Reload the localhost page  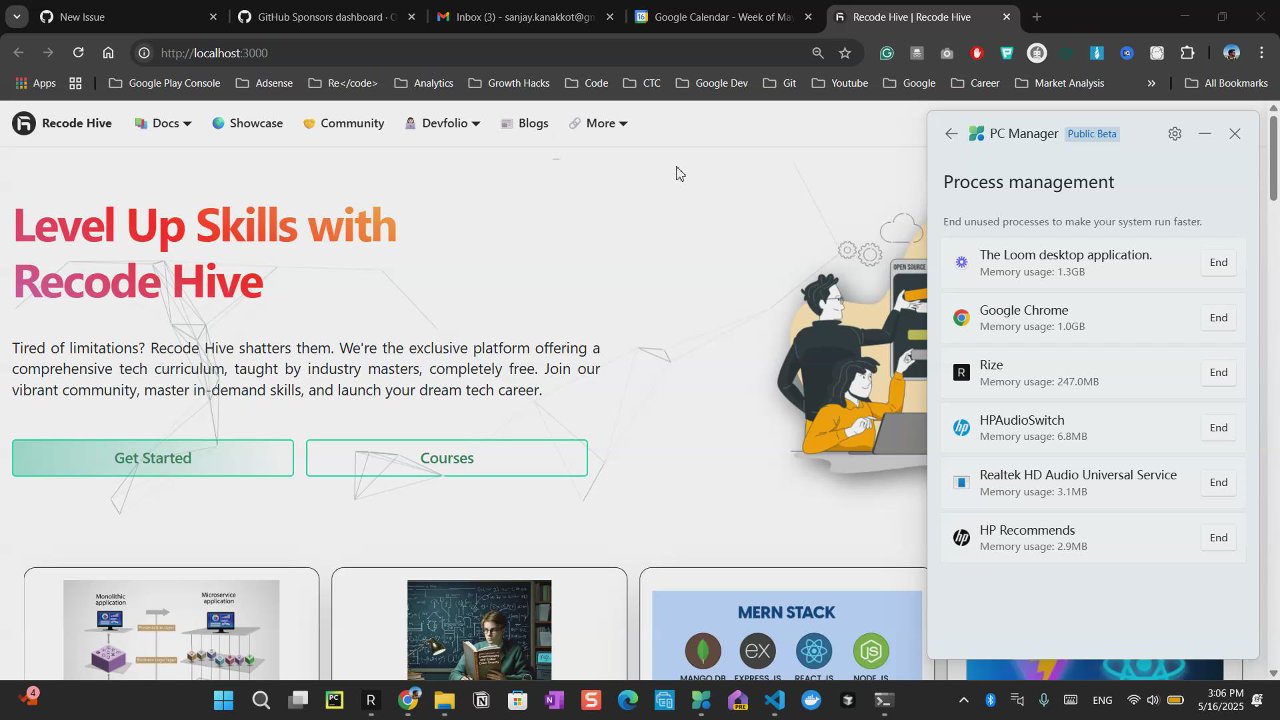[x=78, y=53]
